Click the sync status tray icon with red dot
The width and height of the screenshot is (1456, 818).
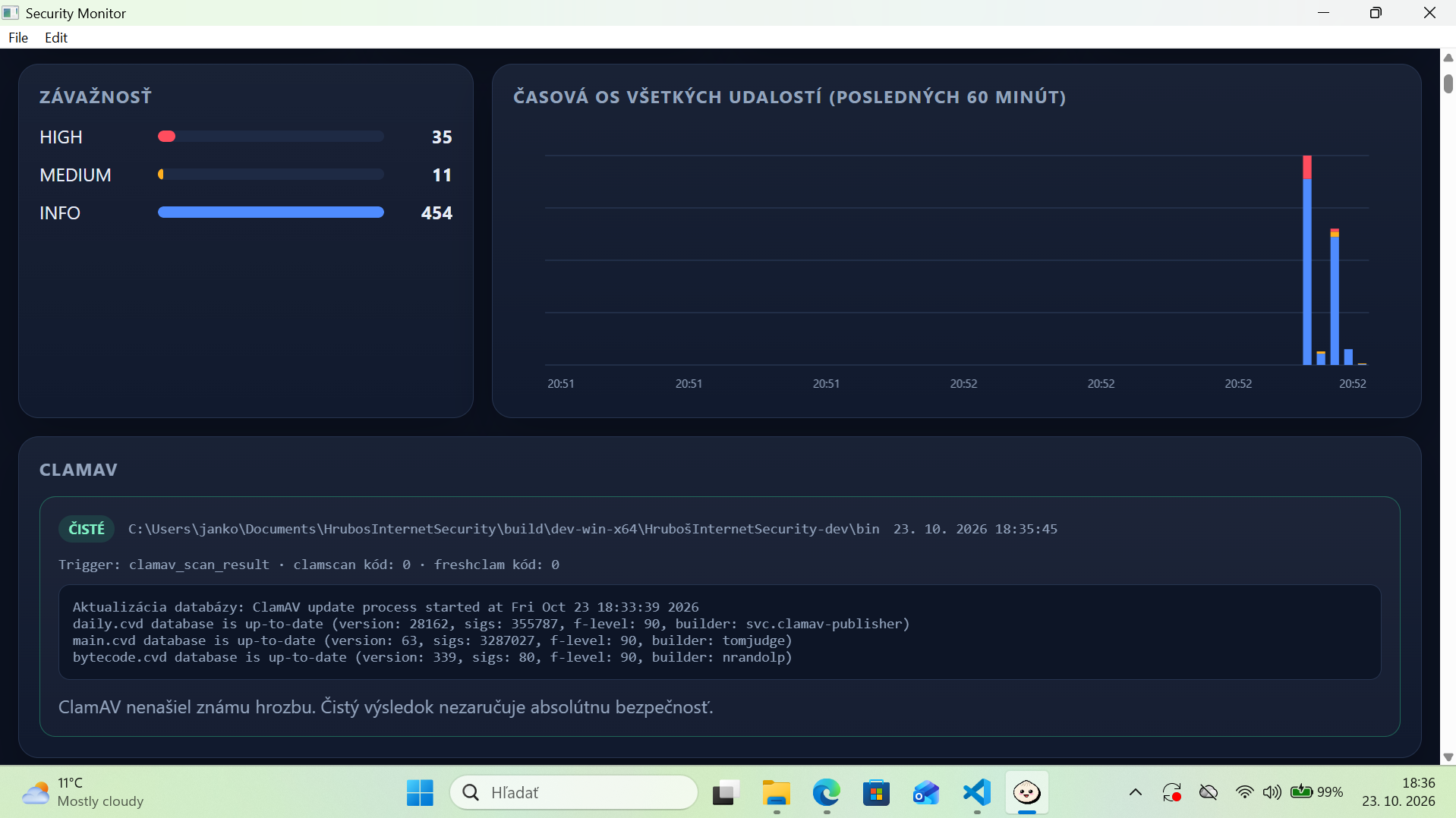1172,793
